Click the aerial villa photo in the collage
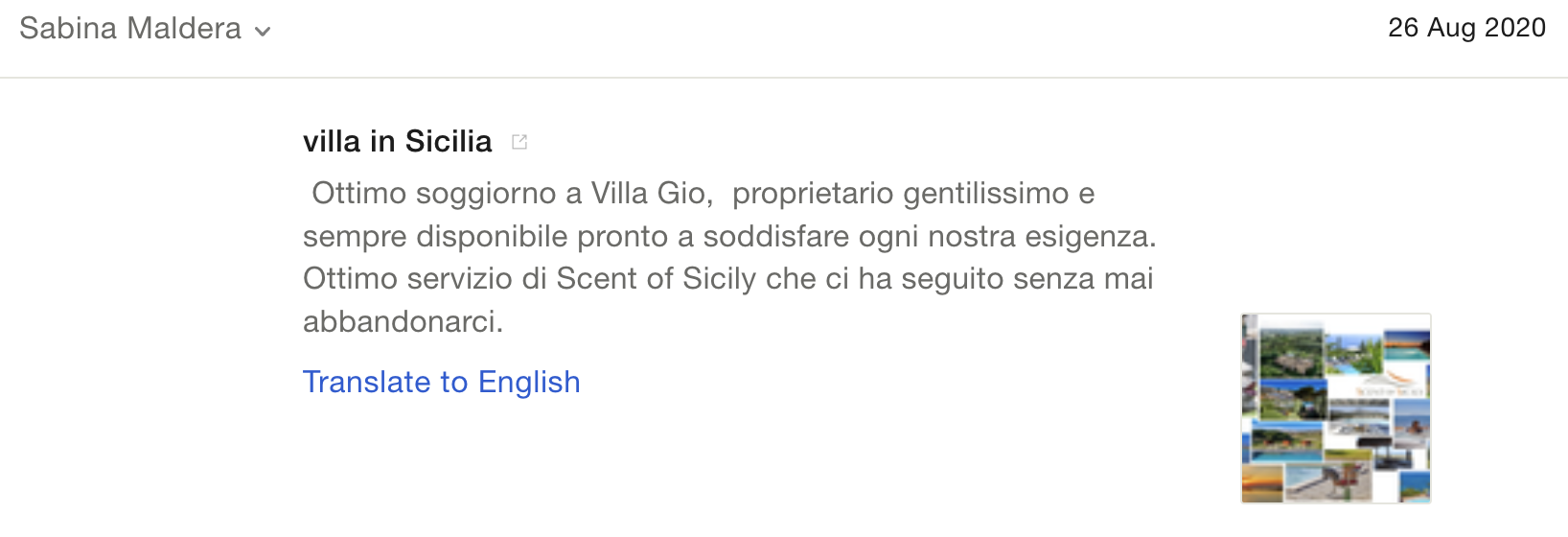The width and height of the screenshot is (1568, 537). click(1290, 352)
